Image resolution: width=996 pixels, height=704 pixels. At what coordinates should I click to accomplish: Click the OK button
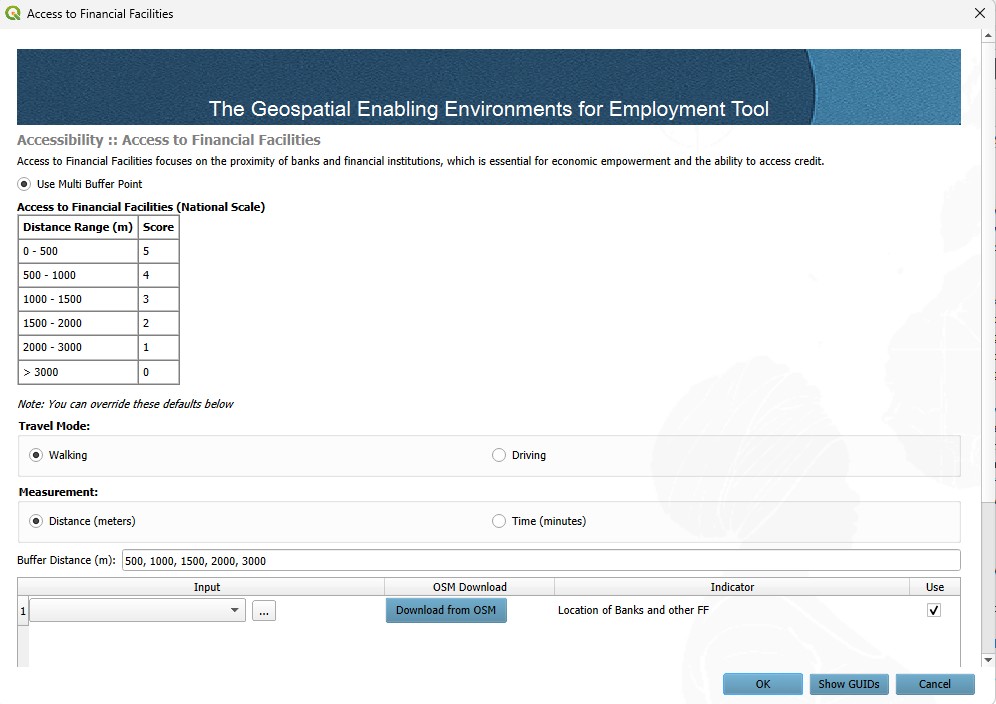click(x=762, y=684)
